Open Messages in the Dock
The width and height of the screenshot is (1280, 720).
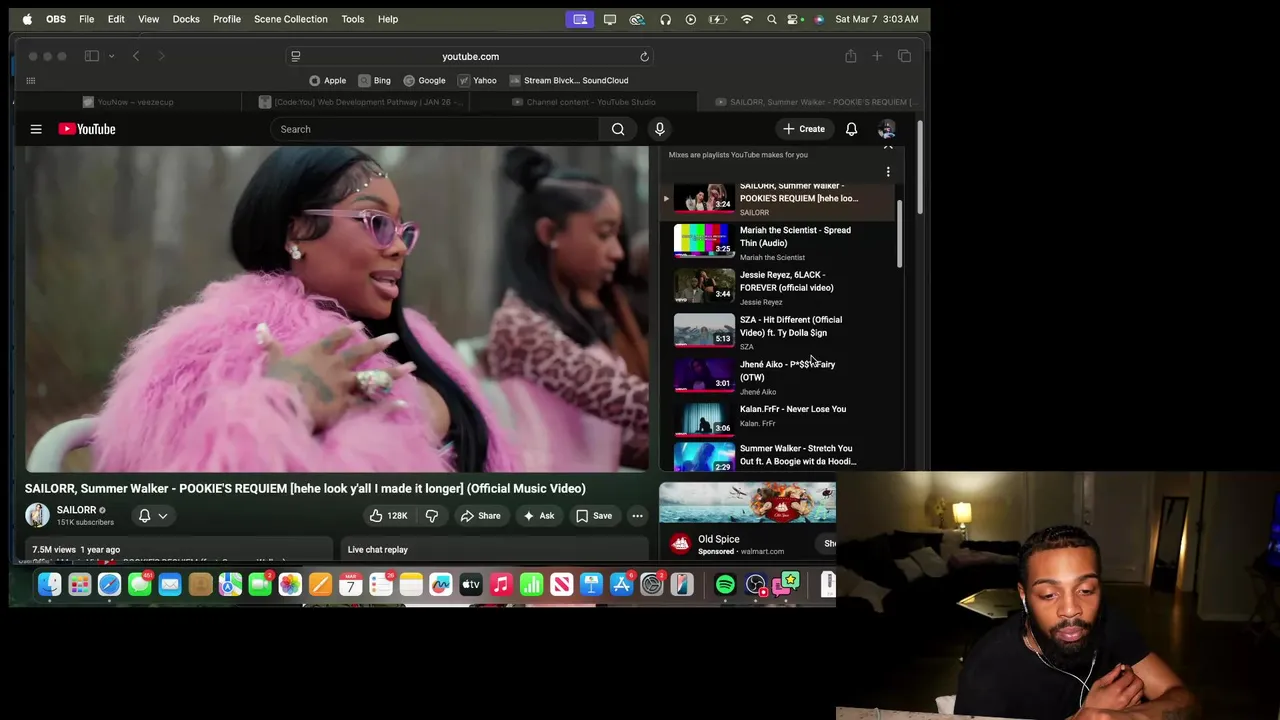pyautogui.click(x=139, y=584)
